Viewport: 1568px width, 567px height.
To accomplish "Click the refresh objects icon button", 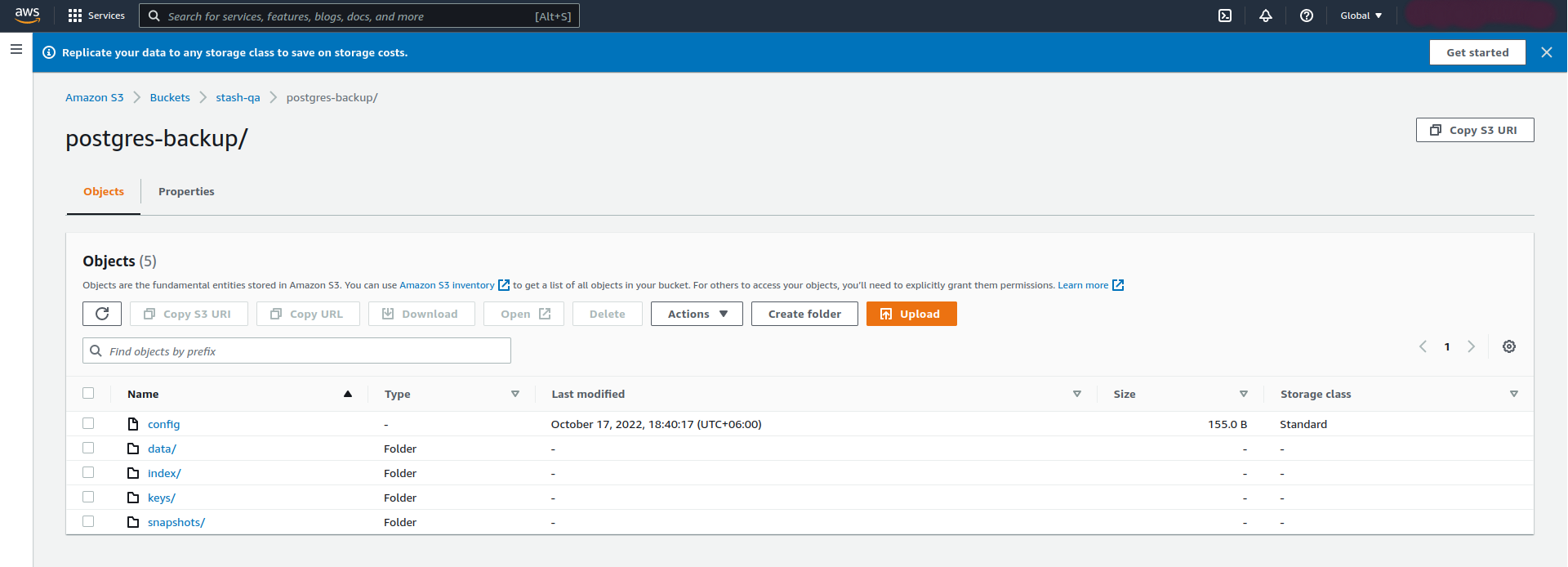I will [102, 314].
